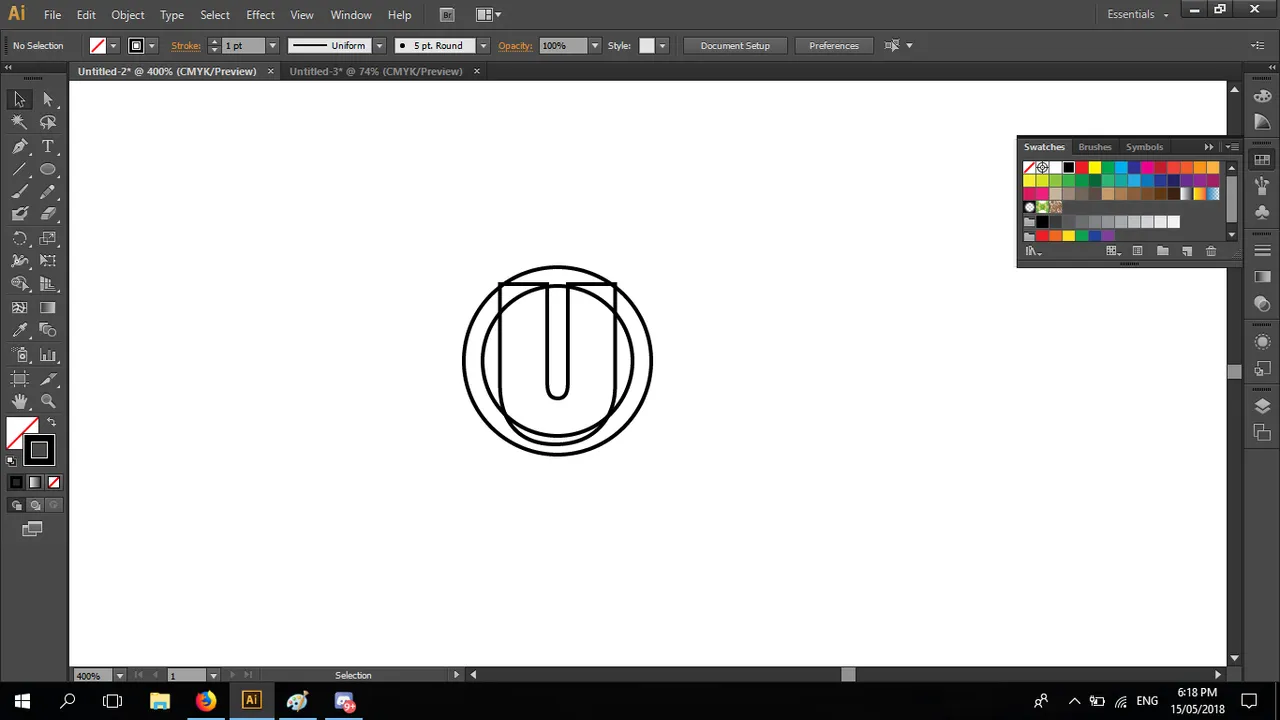Select the Perspective Grid tool
This screenshot has height=720, width=1280.
click(48, 284)
